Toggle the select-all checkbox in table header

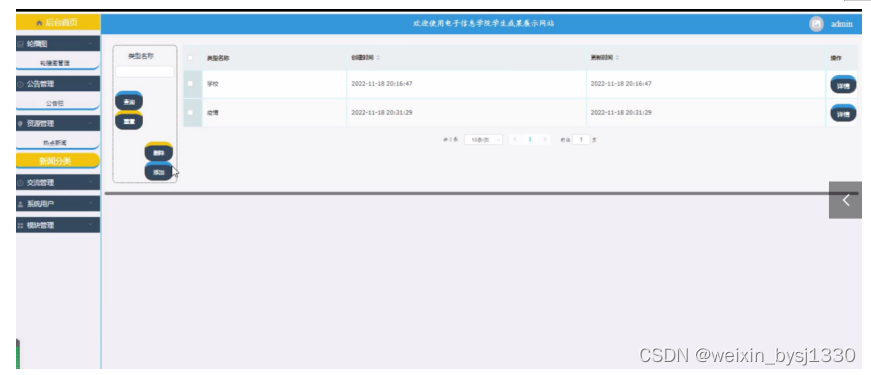tap(191, 58)
